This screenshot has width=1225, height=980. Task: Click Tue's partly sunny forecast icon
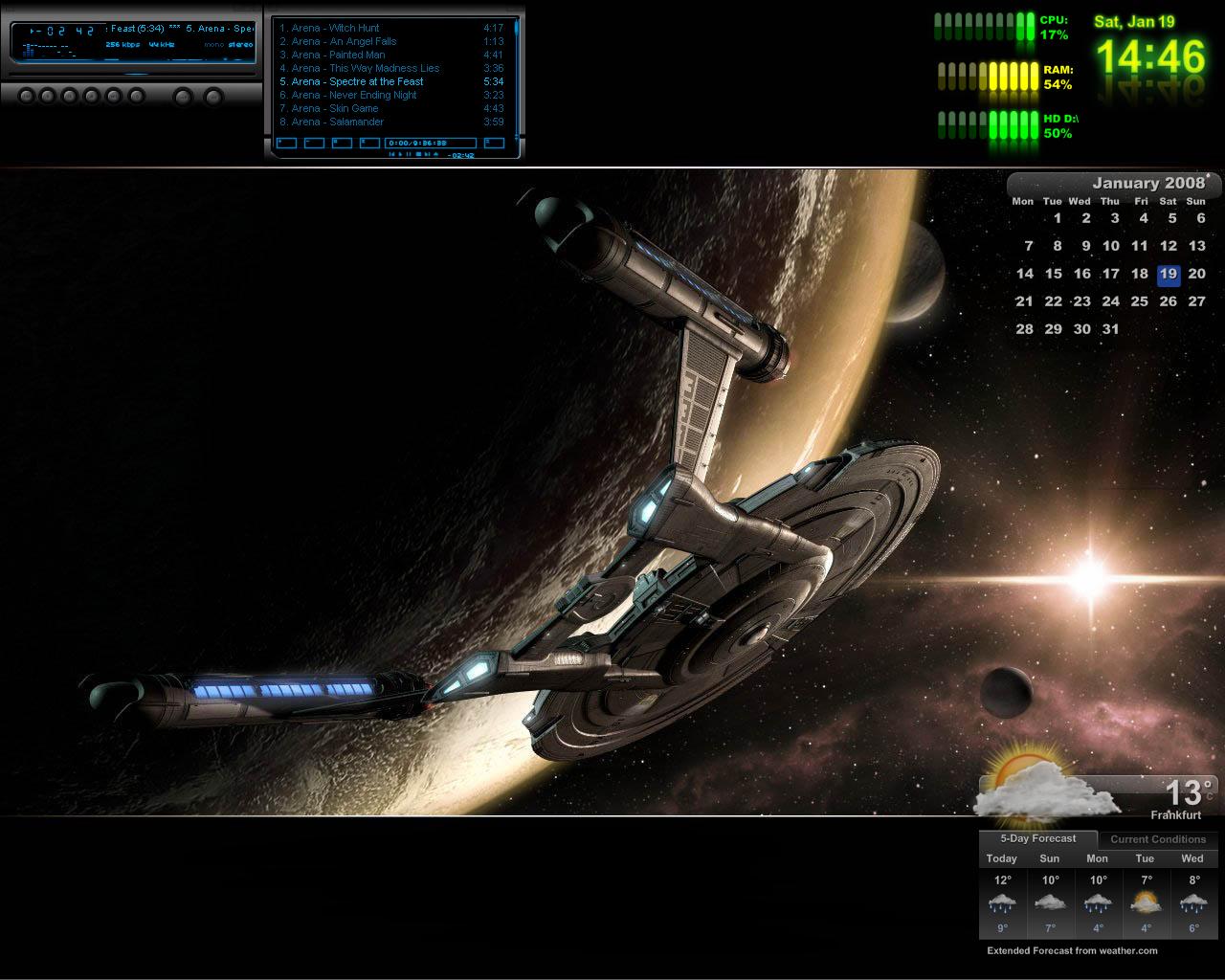point(1146,902)
